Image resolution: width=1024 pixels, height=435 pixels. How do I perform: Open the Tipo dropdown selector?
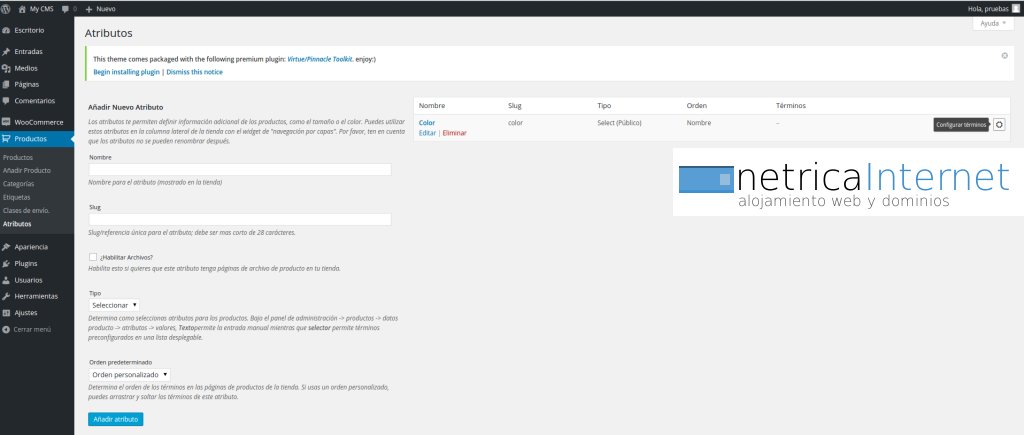(x=114, y=304)
